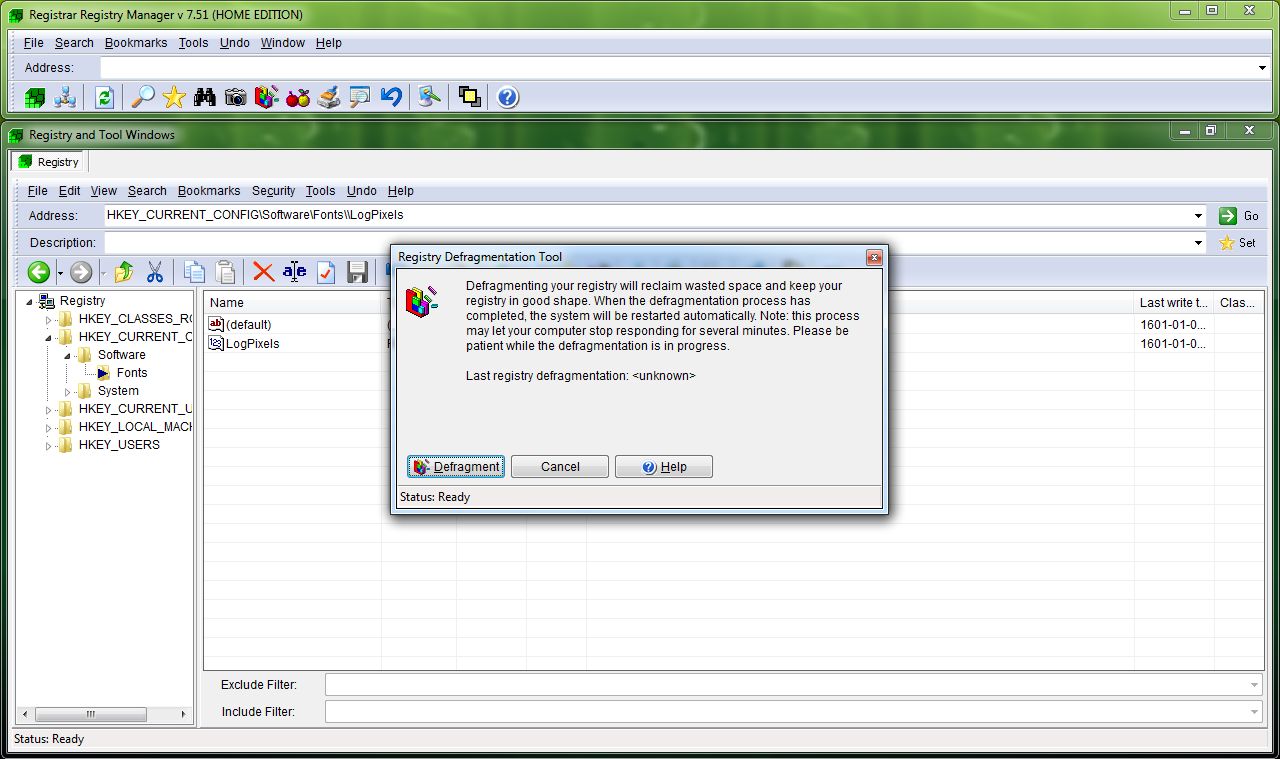Close the Registry Defragmentation Tool dialog
This screenshot has height=759, width=1280.
pos(874,257)
